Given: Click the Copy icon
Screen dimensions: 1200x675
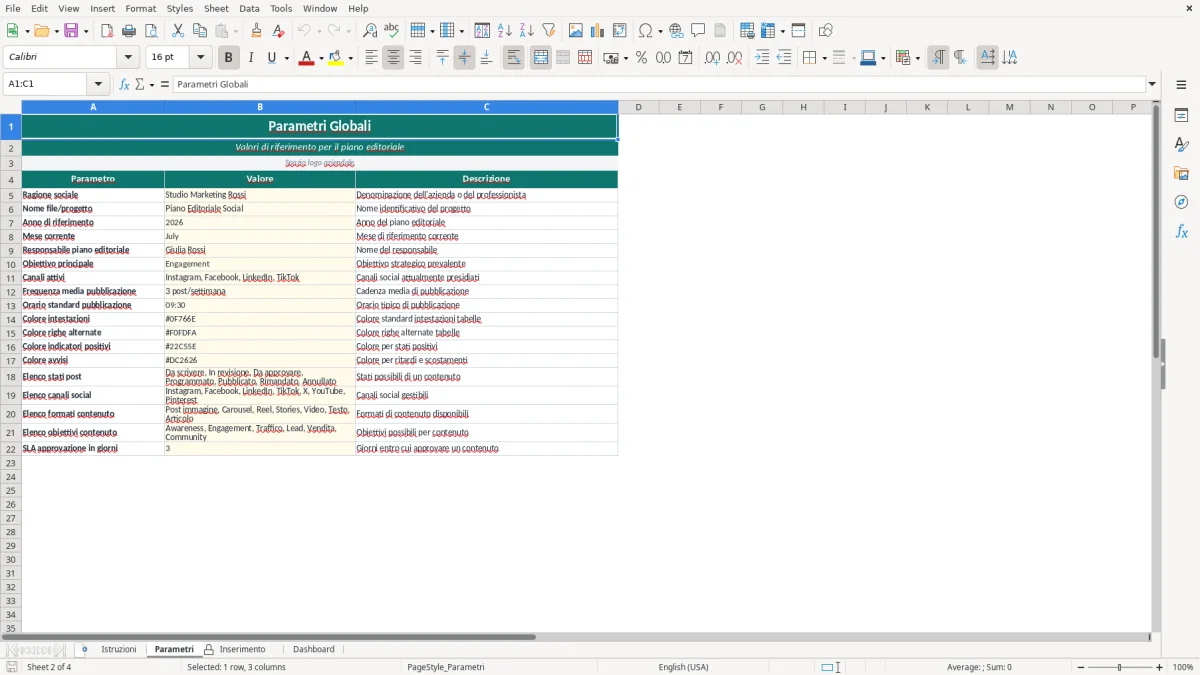Looking at the screenshot, I should 200,31.
